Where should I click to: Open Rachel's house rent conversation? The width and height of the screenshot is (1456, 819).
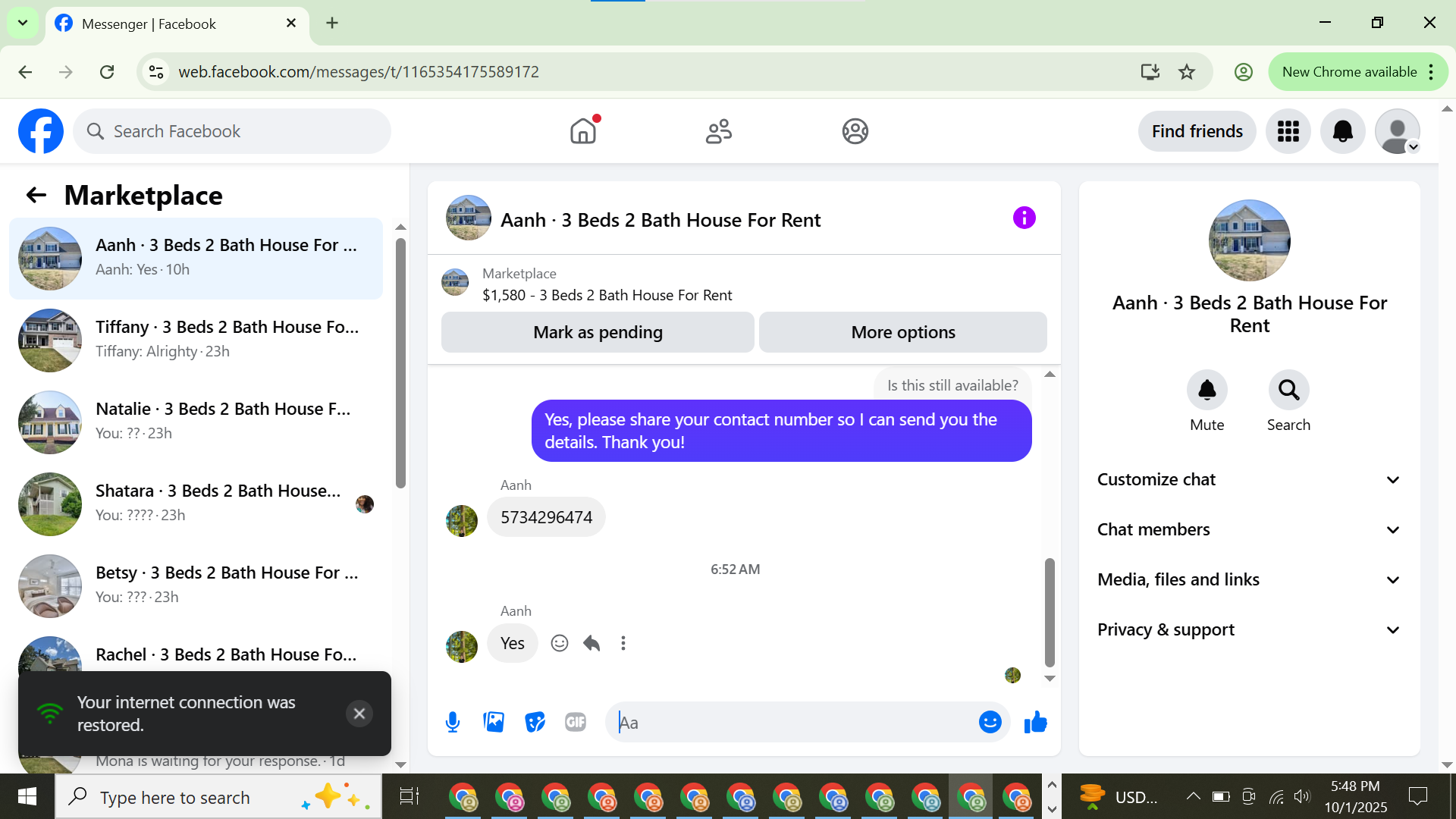[196, 654]
